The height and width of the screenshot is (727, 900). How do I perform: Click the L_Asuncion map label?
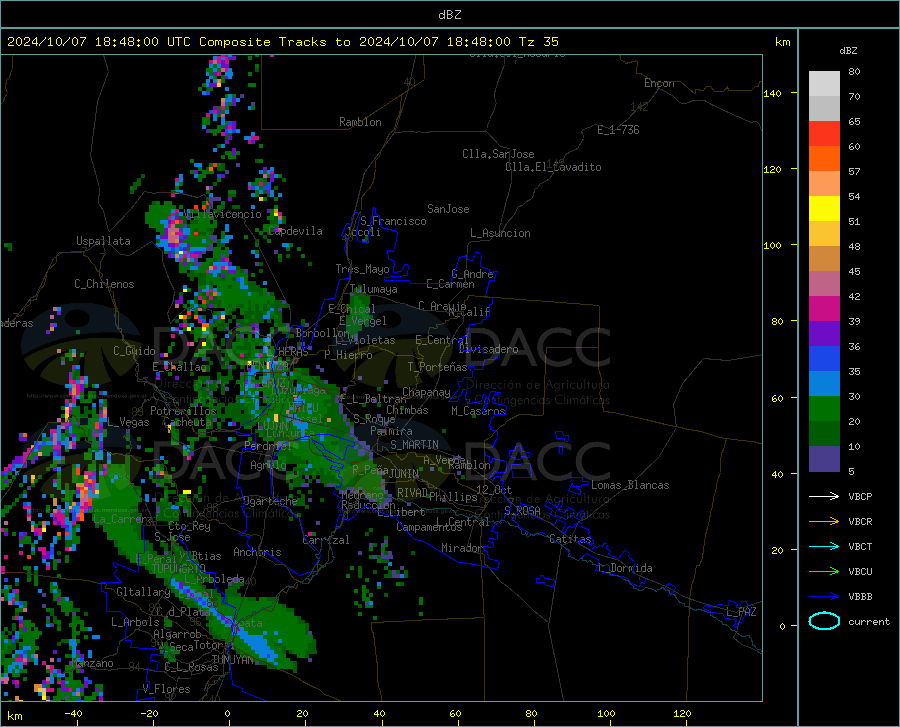500,233
